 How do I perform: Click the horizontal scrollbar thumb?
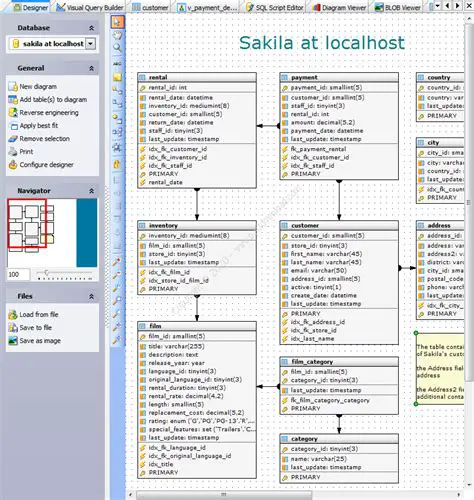[x=224, y=495]
